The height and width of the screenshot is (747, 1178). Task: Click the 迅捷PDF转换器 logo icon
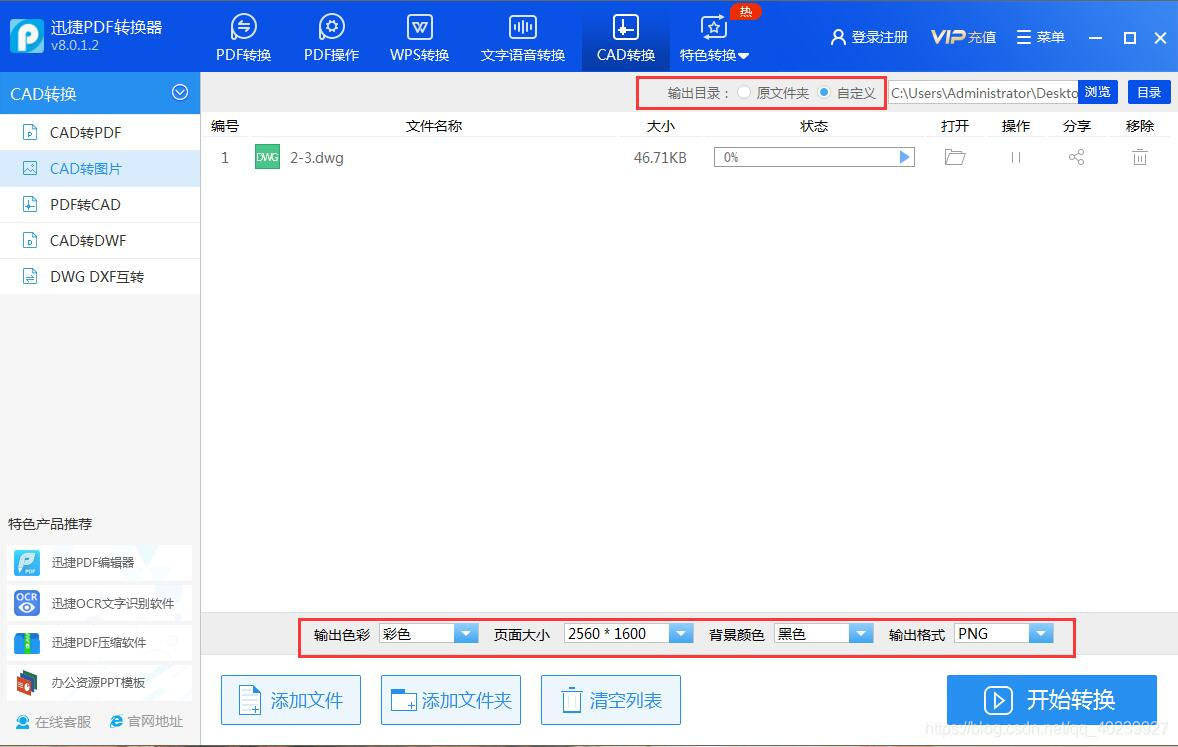coord(26,35)
